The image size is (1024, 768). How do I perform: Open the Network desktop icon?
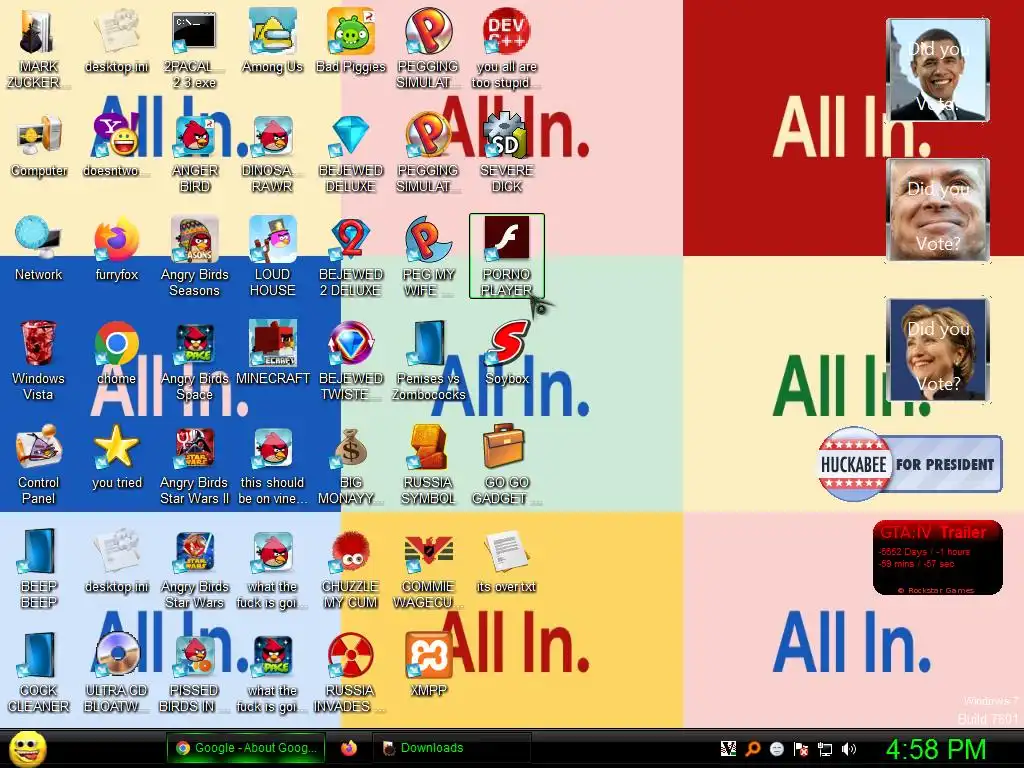[x=39, y=249]
